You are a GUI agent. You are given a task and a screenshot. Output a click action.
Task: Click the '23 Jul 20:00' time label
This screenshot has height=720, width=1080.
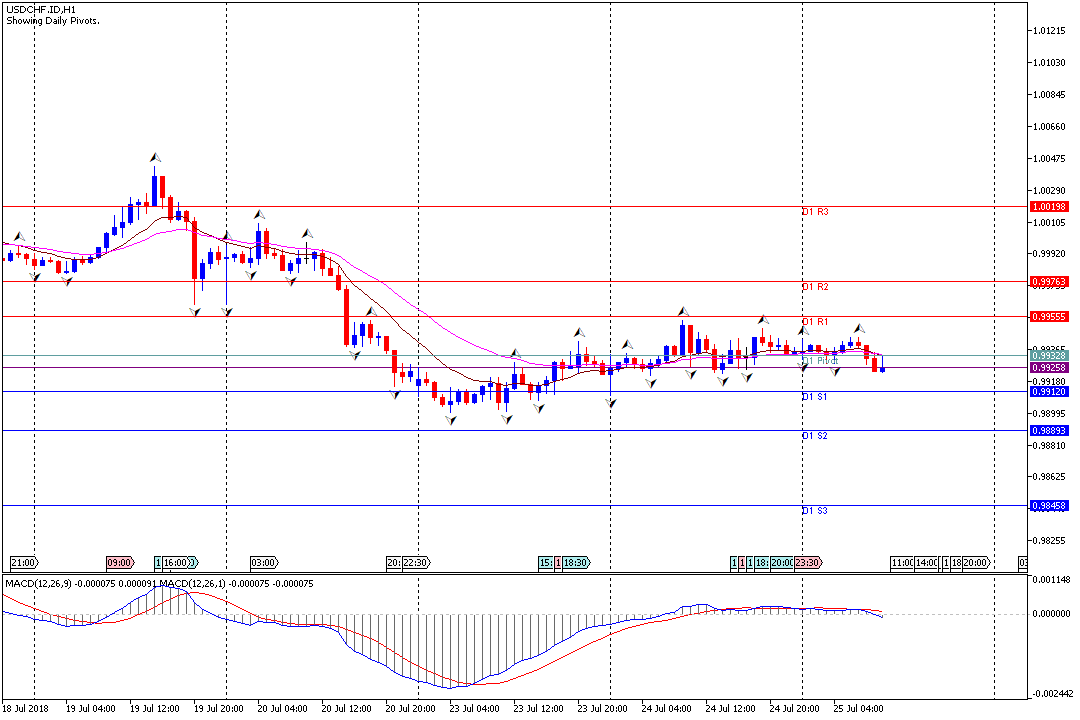603,709
